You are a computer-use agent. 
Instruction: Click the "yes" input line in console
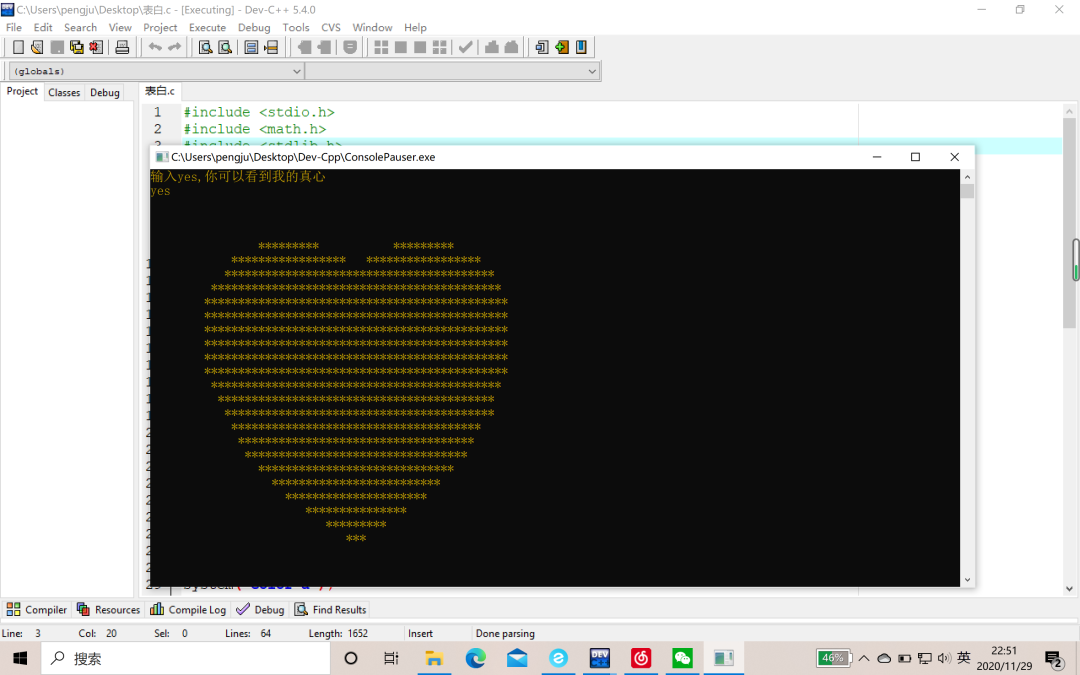160,191
